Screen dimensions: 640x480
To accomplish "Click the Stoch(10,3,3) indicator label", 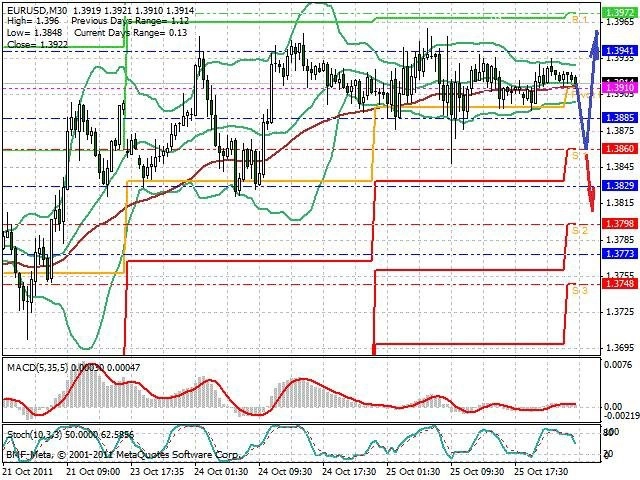I will coord(35,435).
